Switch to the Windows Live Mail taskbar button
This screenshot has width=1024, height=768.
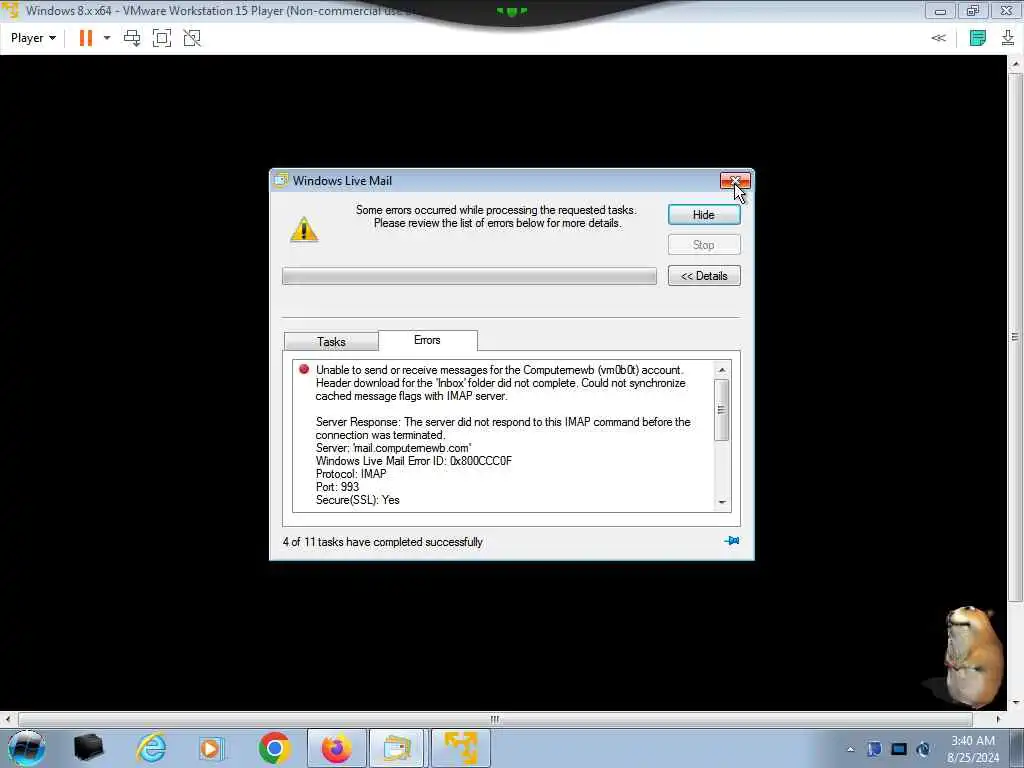pyautogui.click(x=397, y=748)
